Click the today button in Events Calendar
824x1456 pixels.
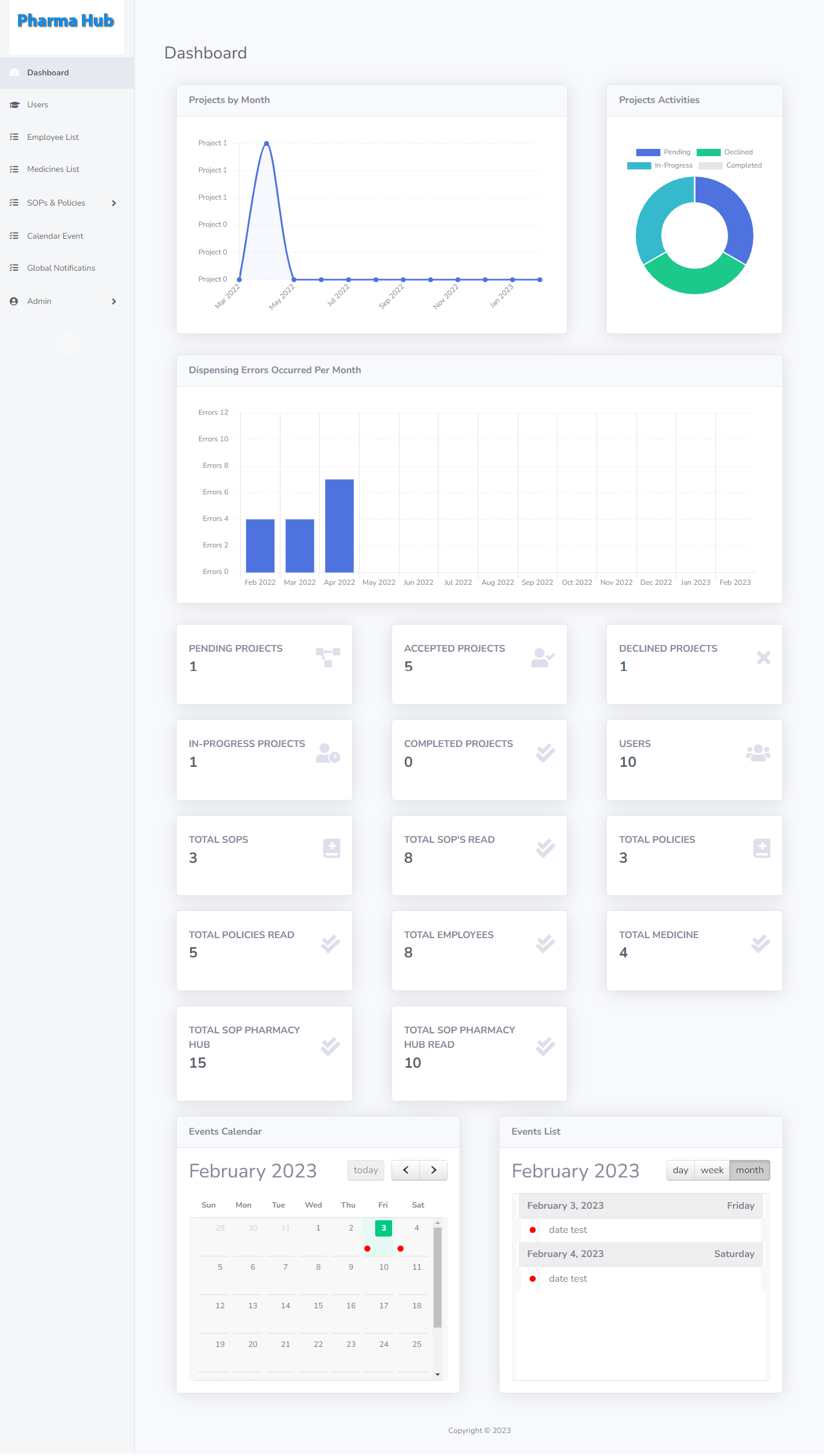366,1171
